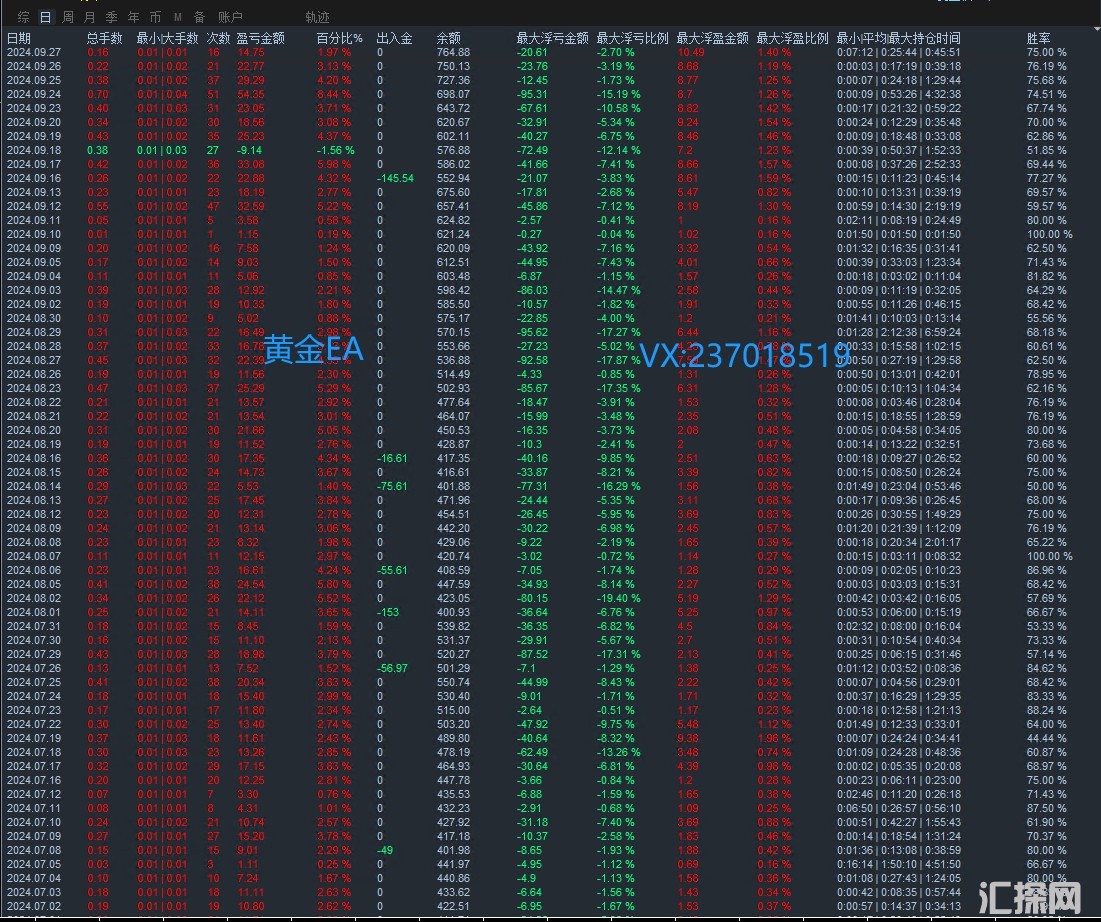Click the -17.87 % floating loss ratio
The height and width of the screenshot is (922, 1101).
(619, 360)
